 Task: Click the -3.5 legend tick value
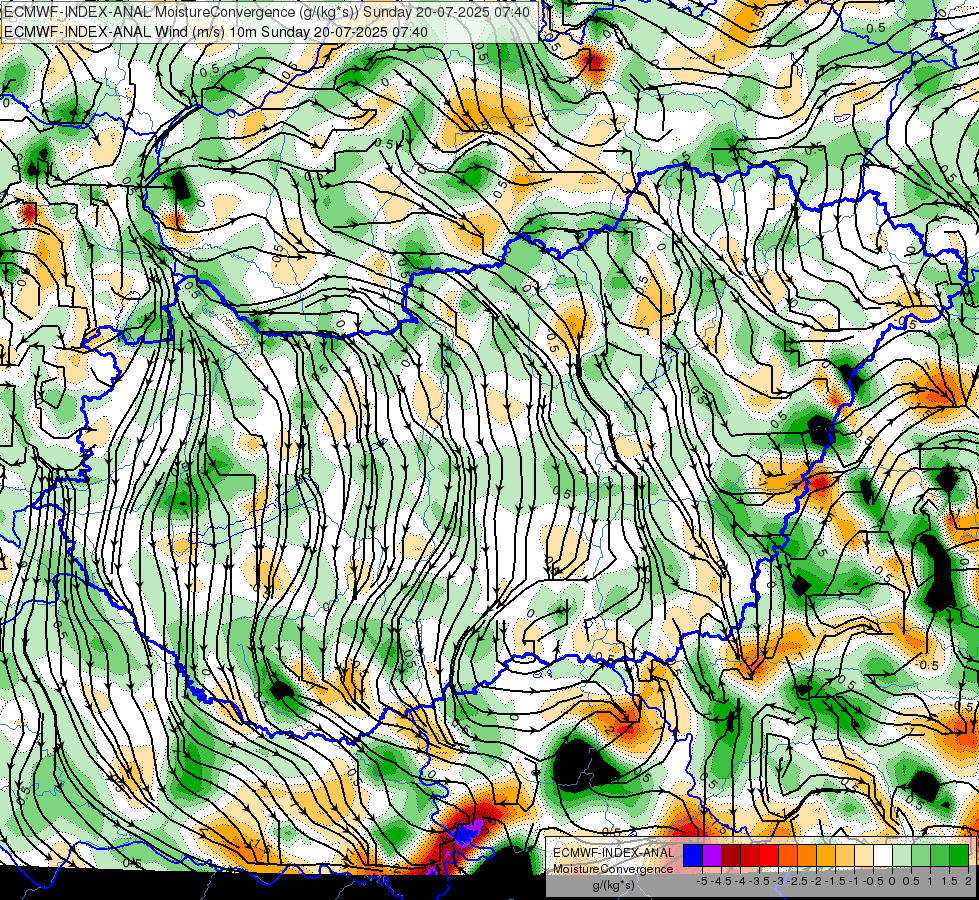(x=759, y=881)
